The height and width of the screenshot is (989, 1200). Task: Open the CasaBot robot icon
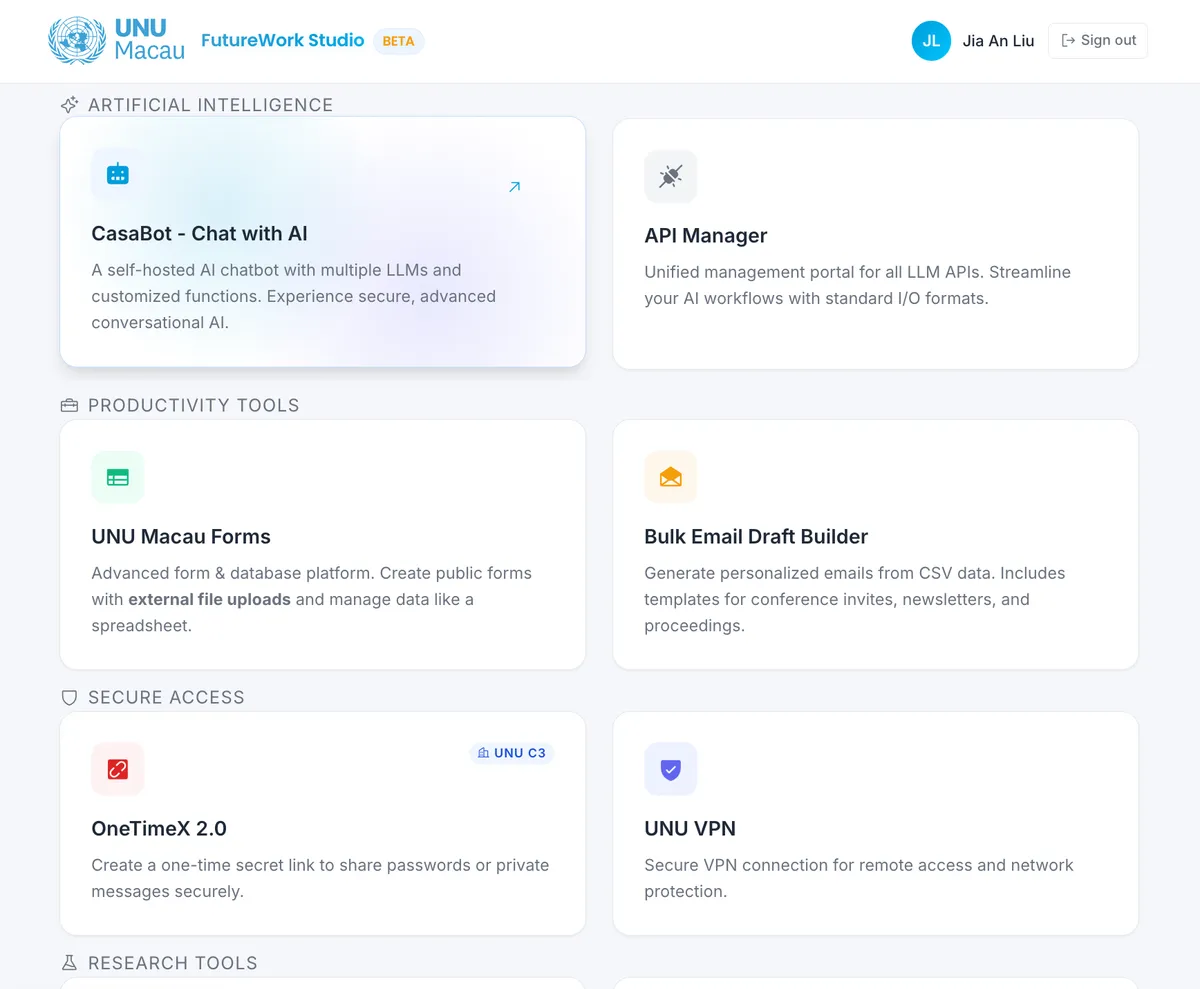click(x=118, y=174)
